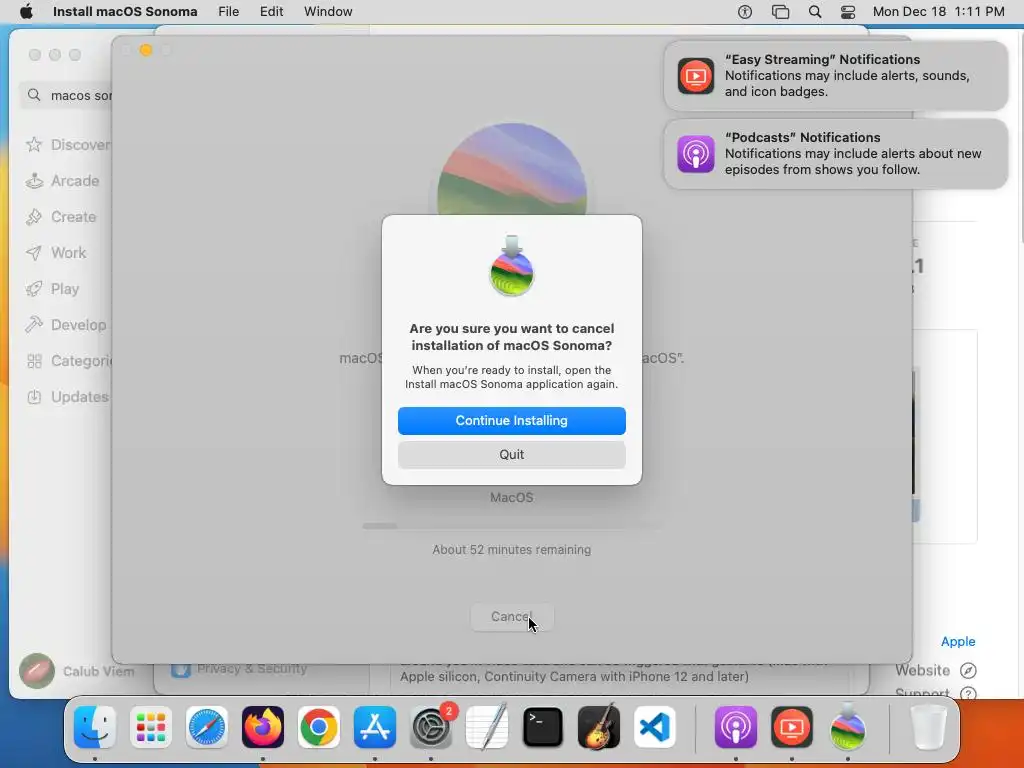1024x768 pixels.
Task: Open Podcasts from the Dock
Action: (x=736, y=727)
